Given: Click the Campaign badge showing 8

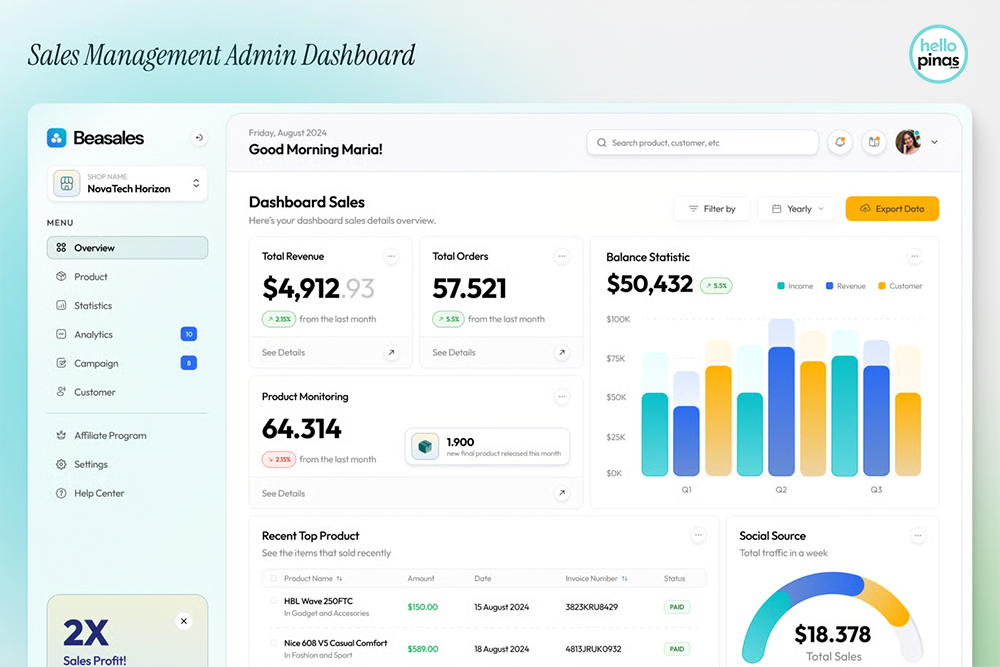Looking at the screenshot, I should click(189, 363).
